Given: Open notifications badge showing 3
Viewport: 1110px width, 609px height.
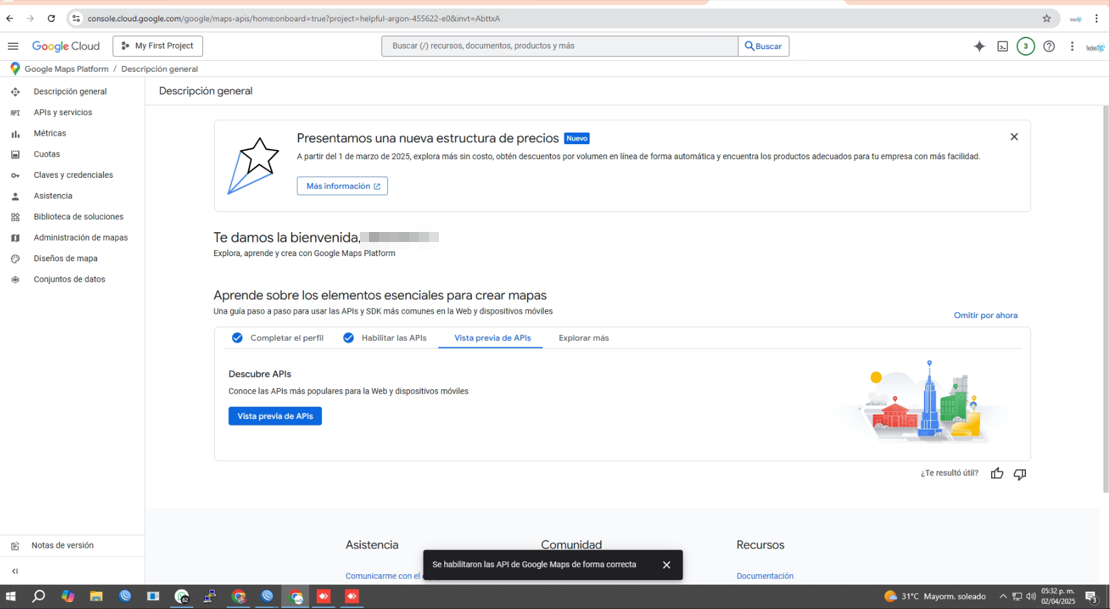Looking at the screenshot, I should pos(1025,46).
